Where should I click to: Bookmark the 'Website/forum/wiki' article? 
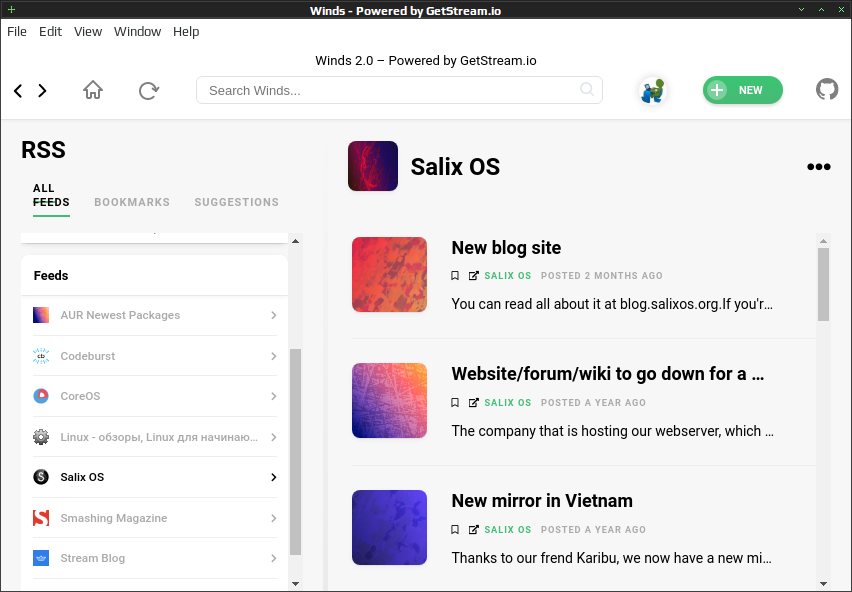coord(455,403)
